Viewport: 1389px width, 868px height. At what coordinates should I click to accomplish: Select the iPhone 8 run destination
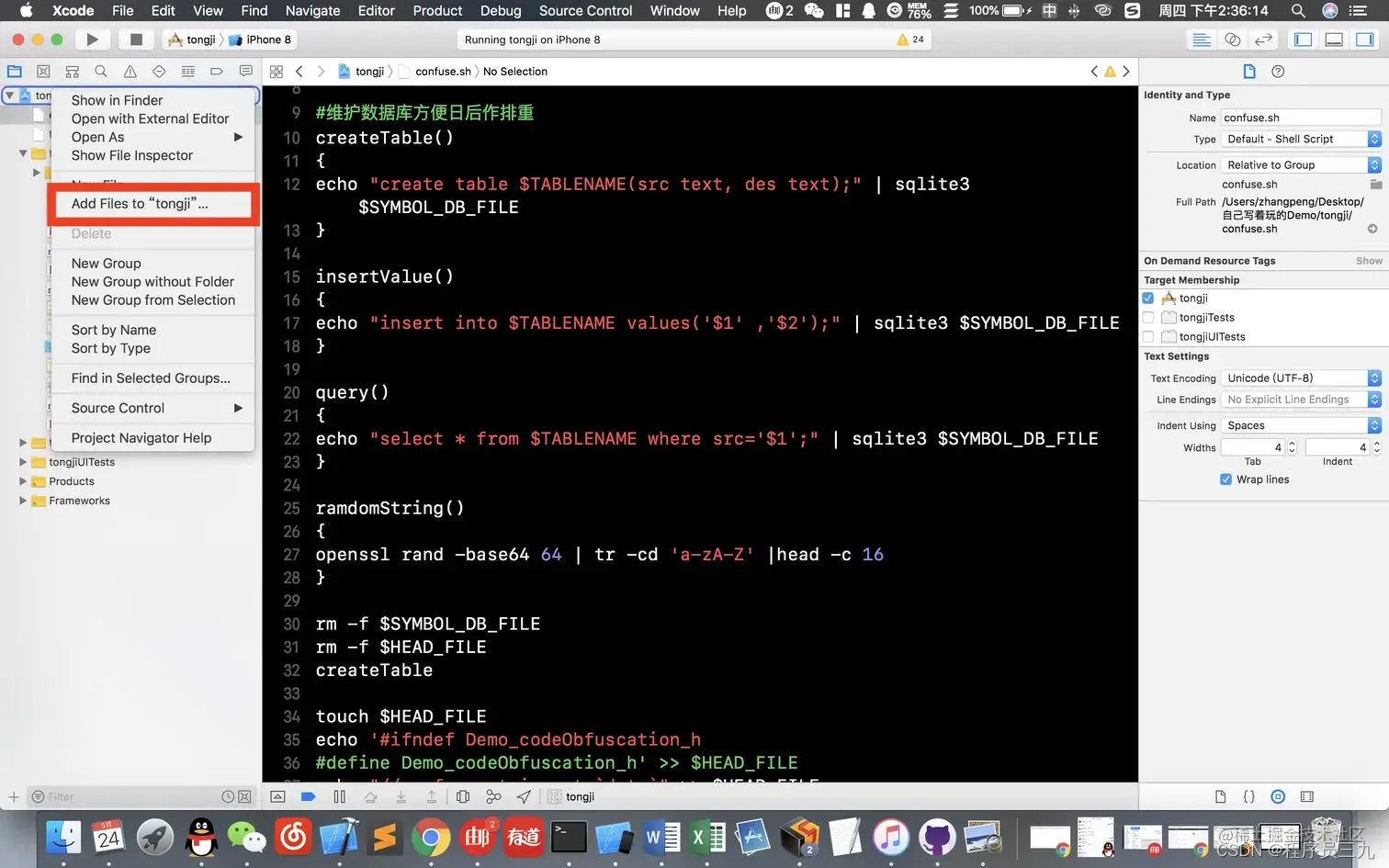[260, 39]
